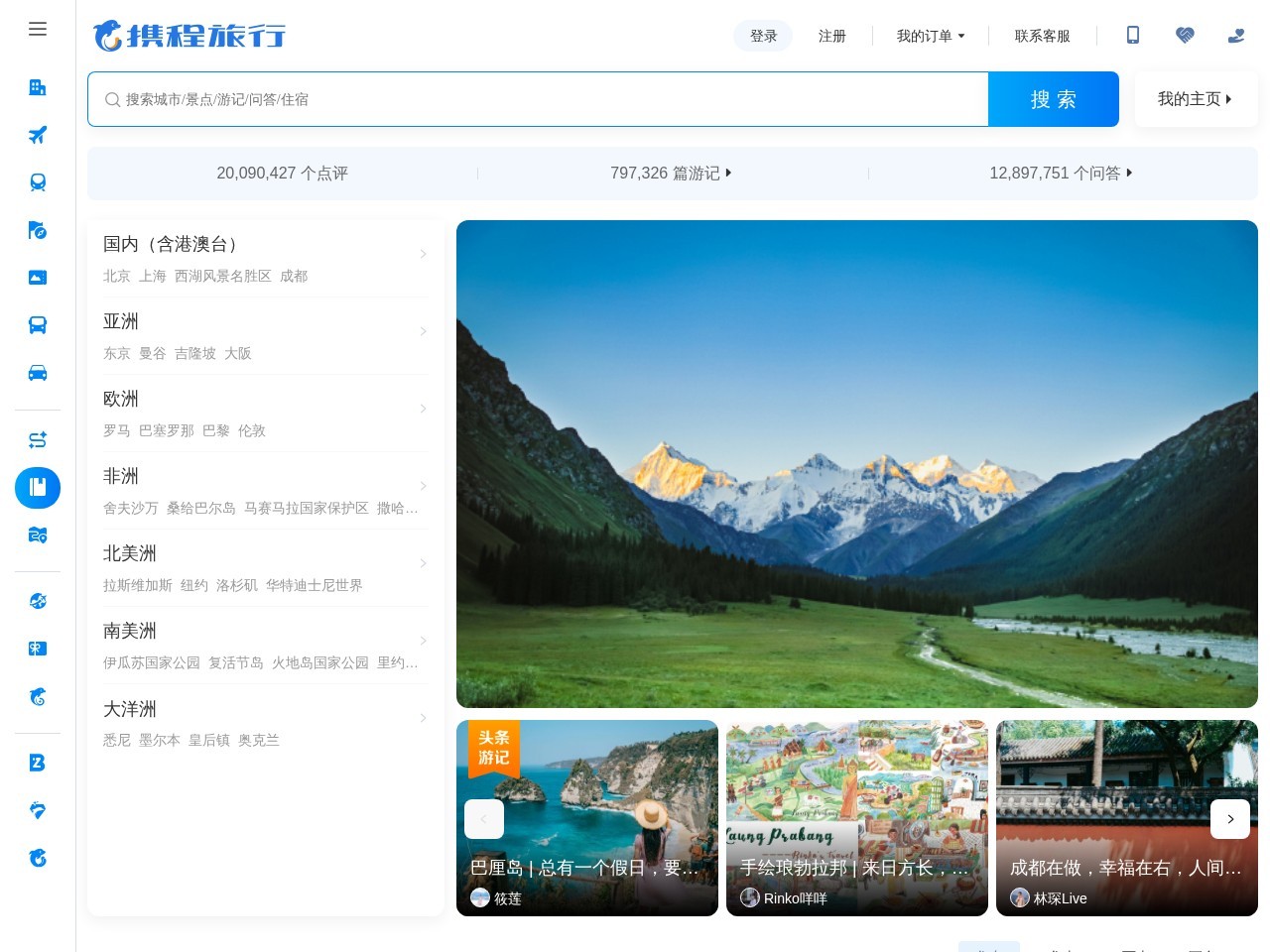Advance the travel notes carousel with right arrow
The image size is (1270, 952).
tap(1230, 819)
